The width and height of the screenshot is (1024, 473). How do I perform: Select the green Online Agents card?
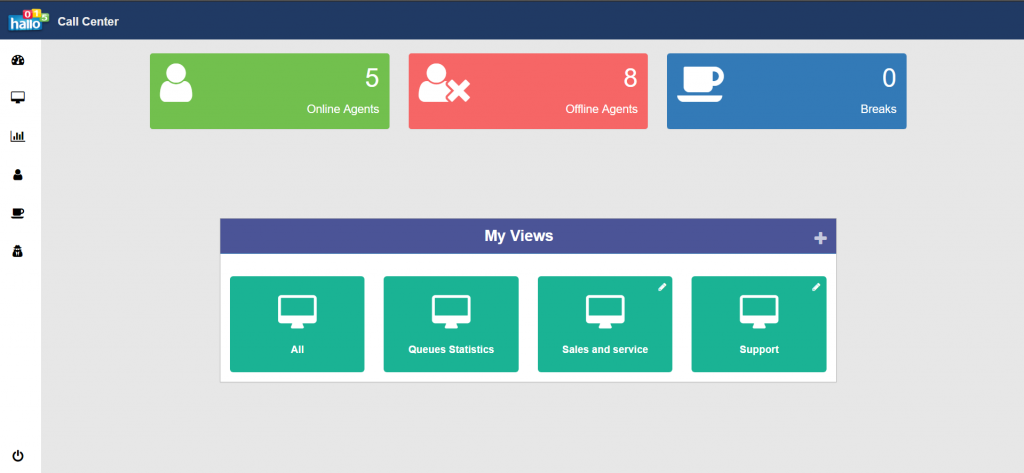pos(269,91)
